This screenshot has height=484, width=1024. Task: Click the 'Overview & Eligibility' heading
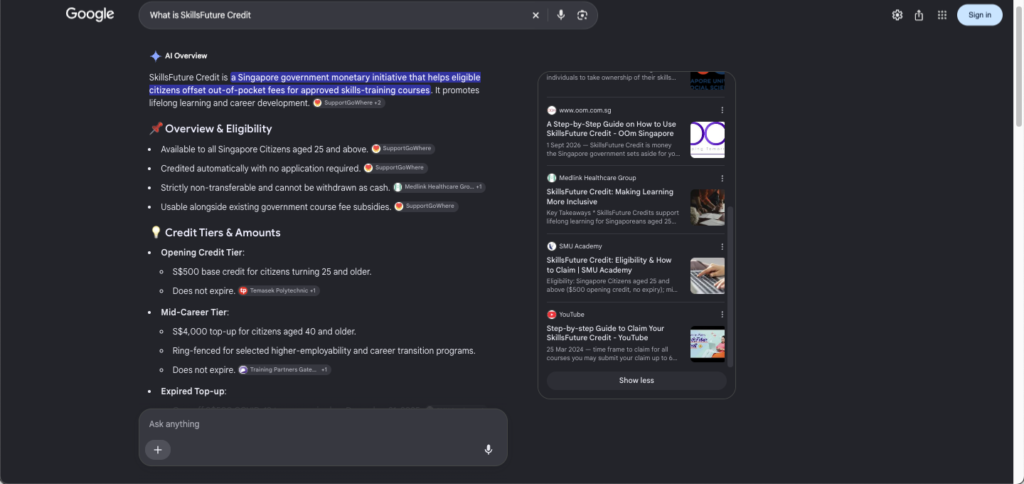click(218, 129)
